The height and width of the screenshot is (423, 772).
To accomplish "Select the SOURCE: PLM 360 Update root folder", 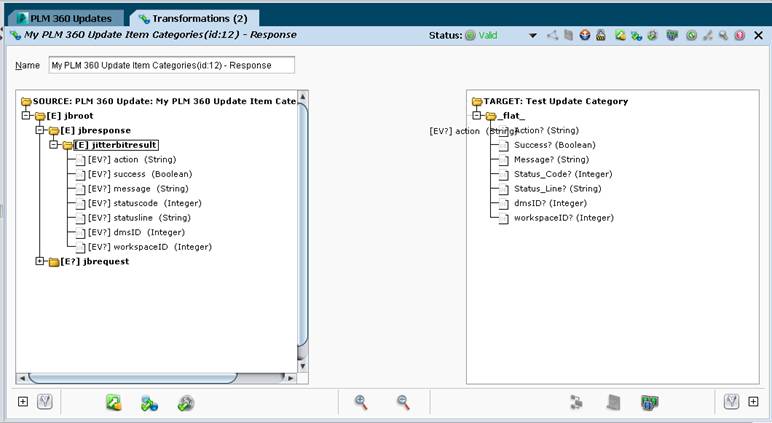I will (x=159, y=101).
